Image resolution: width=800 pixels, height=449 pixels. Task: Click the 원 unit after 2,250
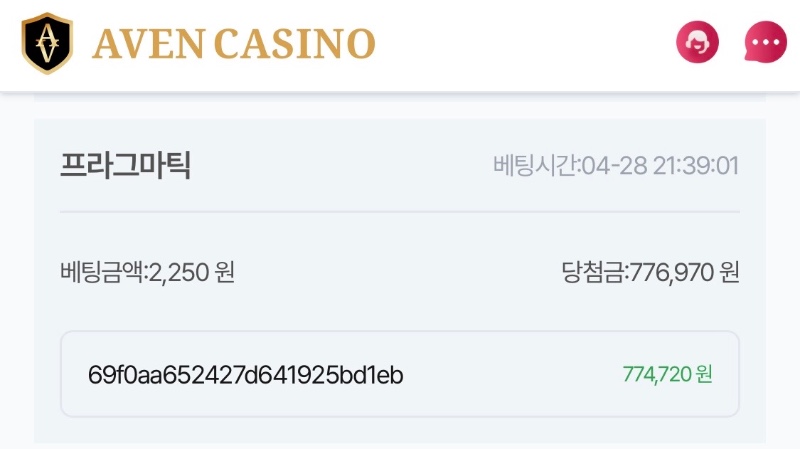click(224, 271)
